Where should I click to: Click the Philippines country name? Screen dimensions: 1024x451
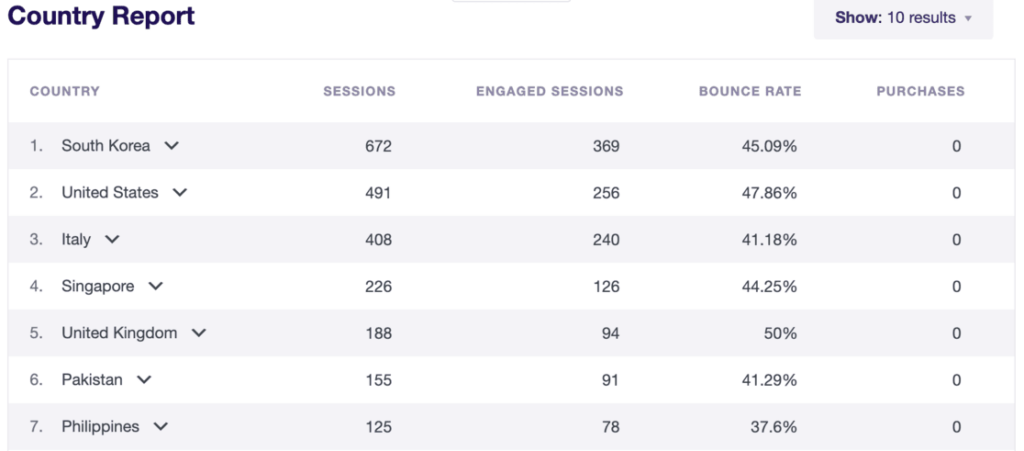tap(101, 427)
